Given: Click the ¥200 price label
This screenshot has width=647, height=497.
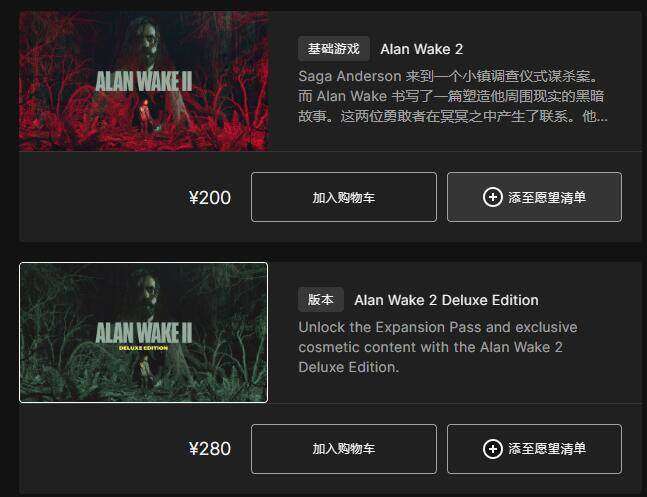Looking at the screenshot, I should 210,198.
